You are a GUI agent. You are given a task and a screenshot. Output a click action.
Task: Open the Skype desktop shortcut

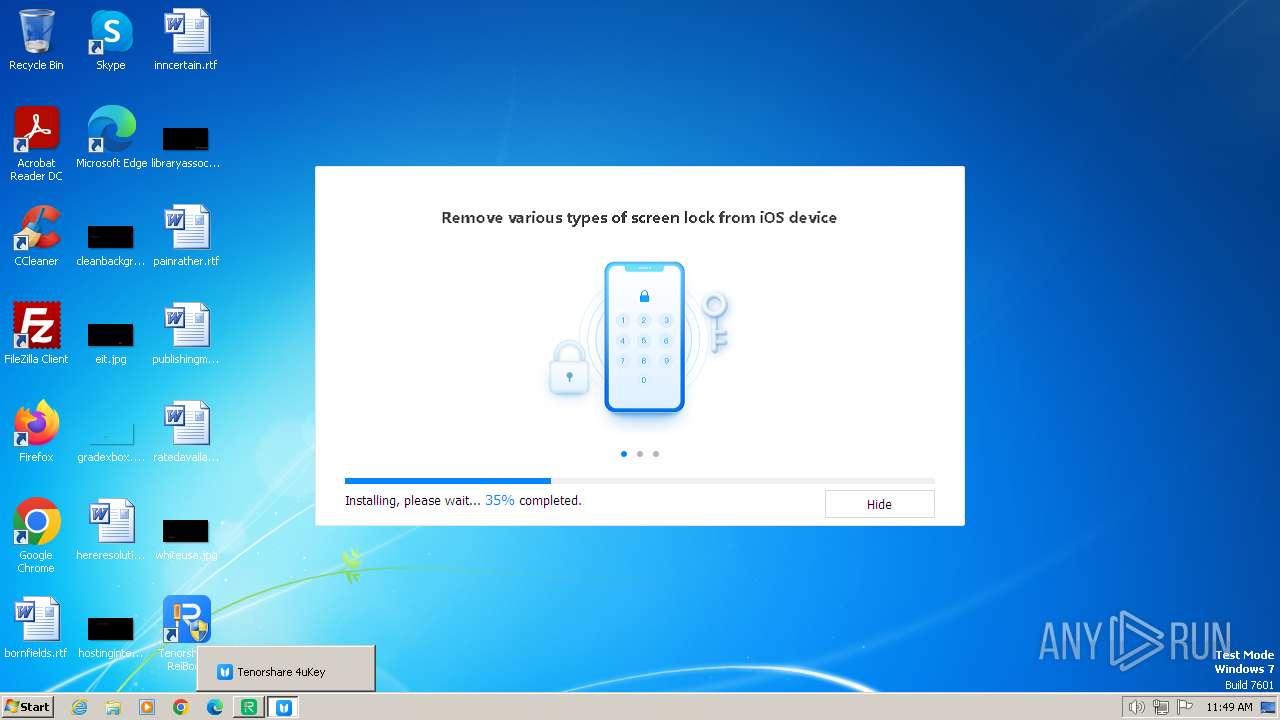110,40
